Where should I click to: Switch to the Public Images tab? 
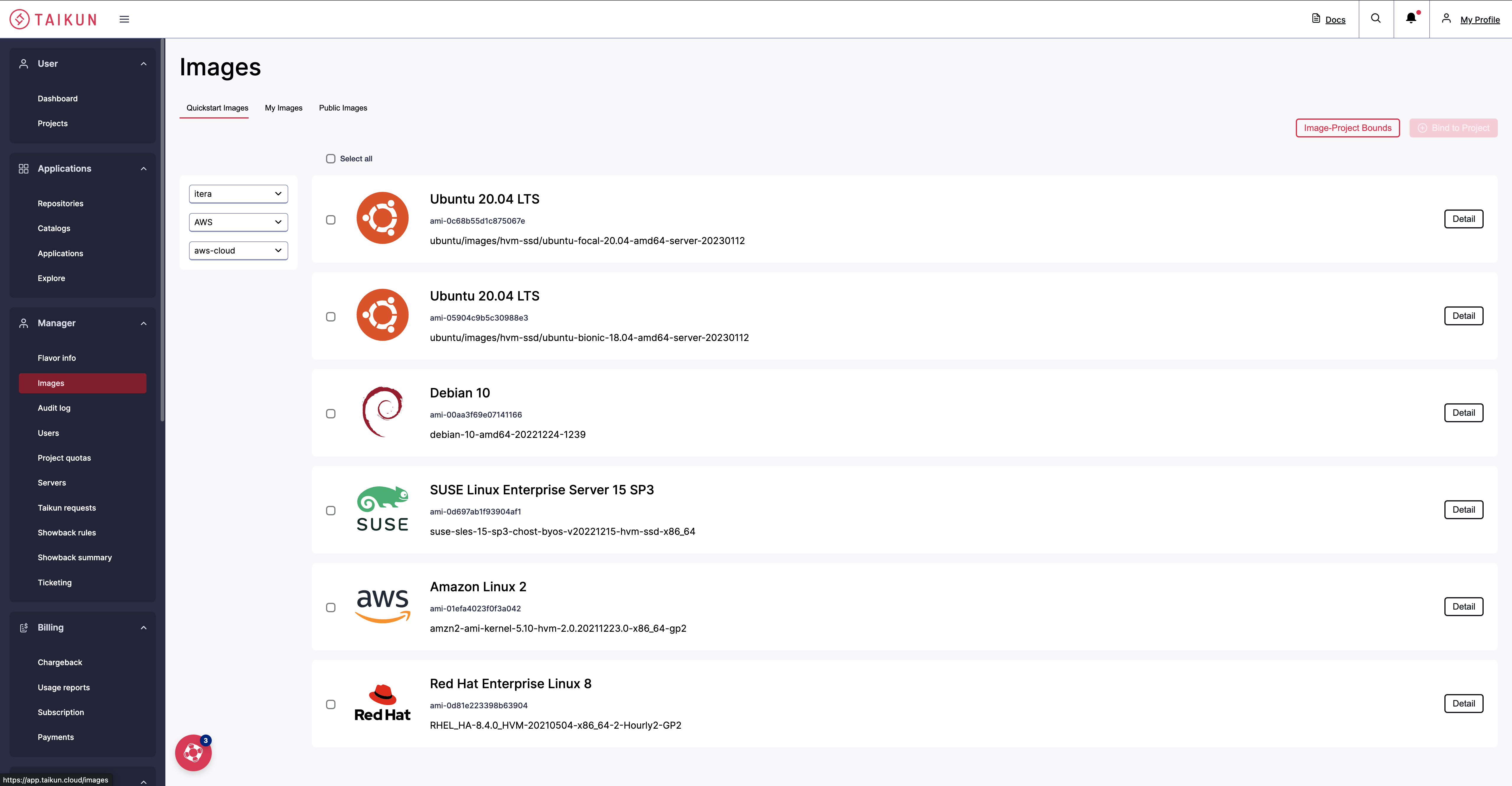point(343,108)
